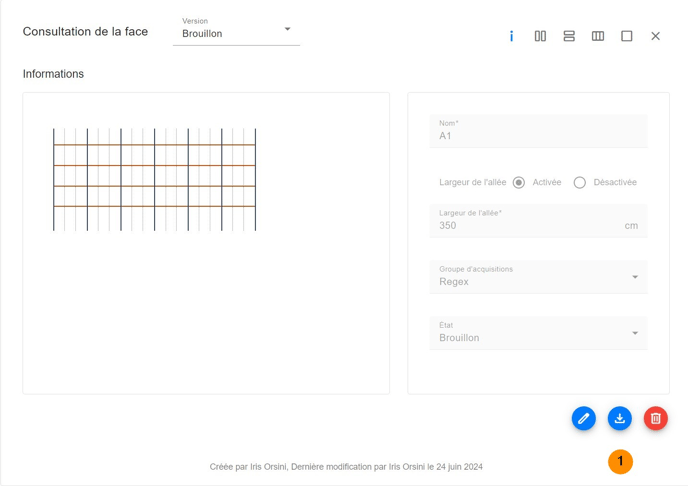
Task: Click the Nom field containing A1
Action: point(538,132)
